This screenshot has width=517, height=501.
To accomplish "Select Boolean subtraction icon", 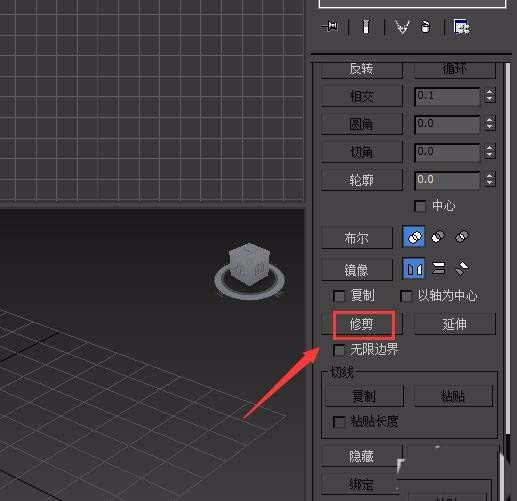I will click(438, 237).
